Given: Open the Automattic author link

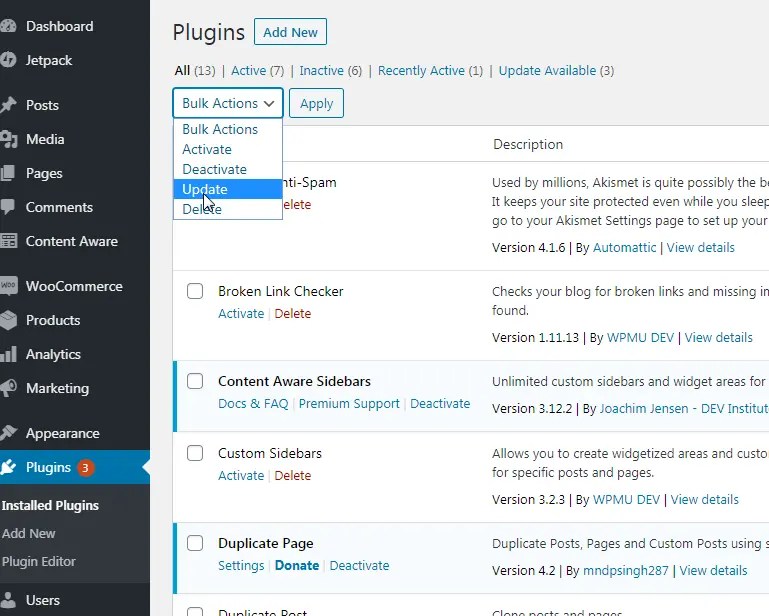Looking at the screenshot, I should 624,248.
